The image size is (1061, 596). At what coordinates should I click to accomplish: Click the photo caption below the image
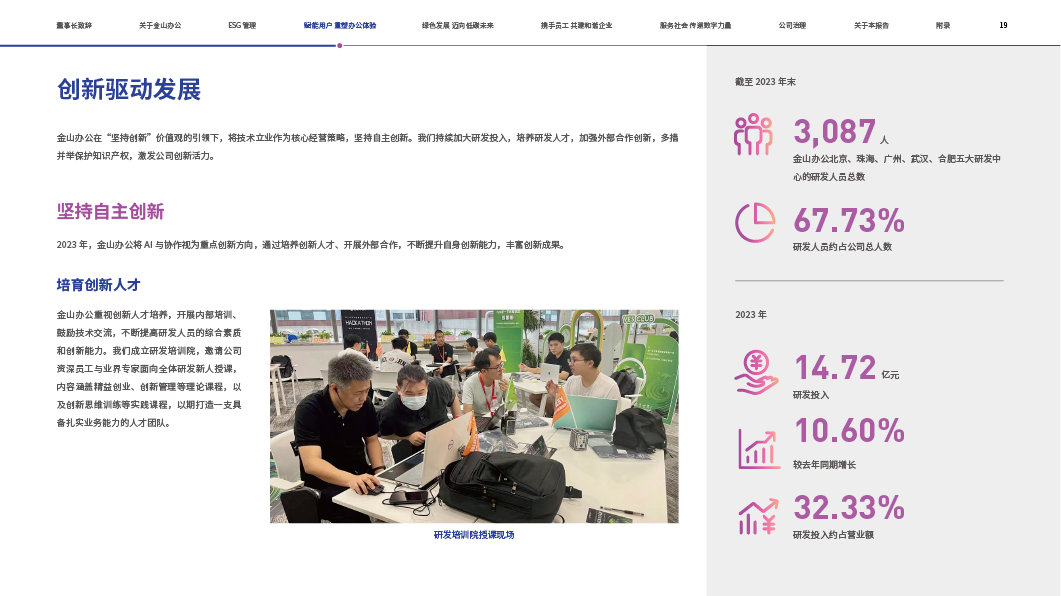[x=474, y=535]
